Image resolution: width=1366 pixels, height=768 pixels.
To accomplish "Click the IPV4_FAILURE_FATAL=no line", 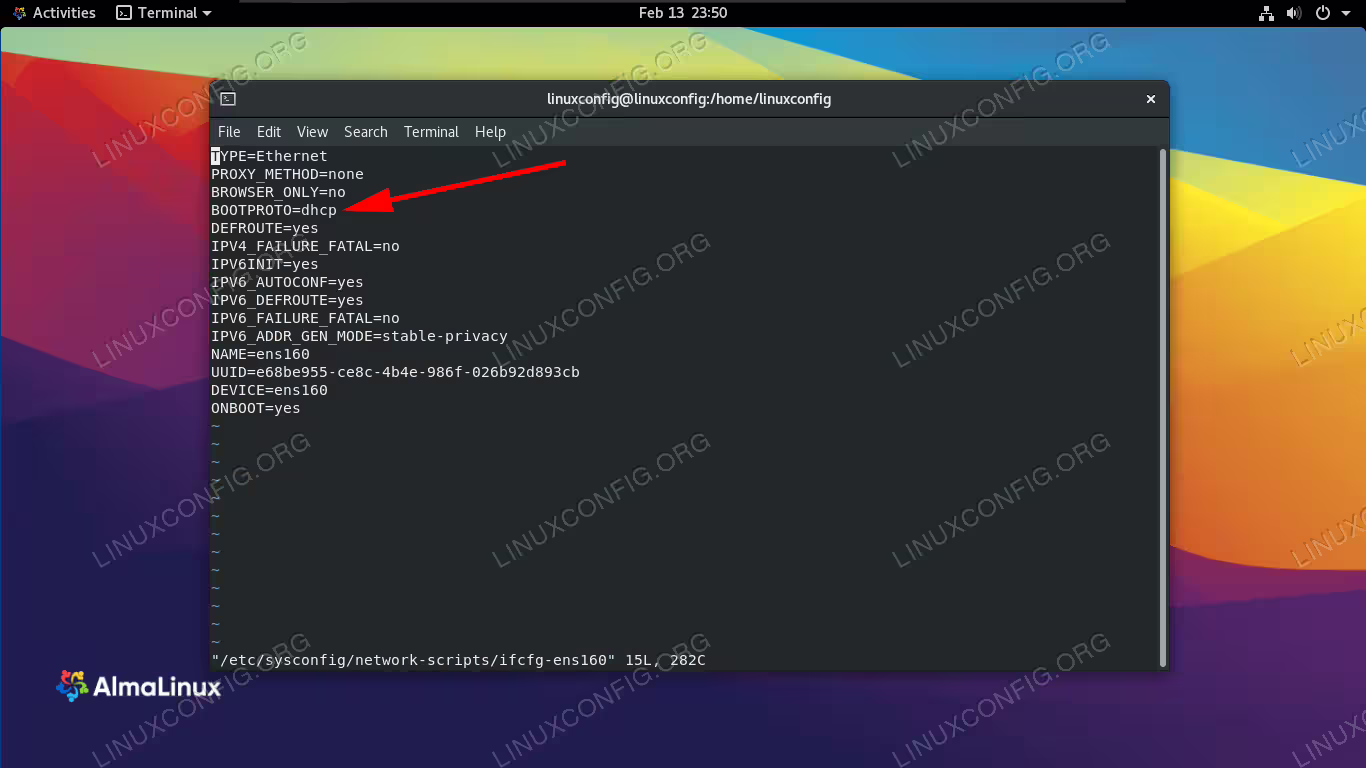I will pyautogui.click(x=305, y=246).
